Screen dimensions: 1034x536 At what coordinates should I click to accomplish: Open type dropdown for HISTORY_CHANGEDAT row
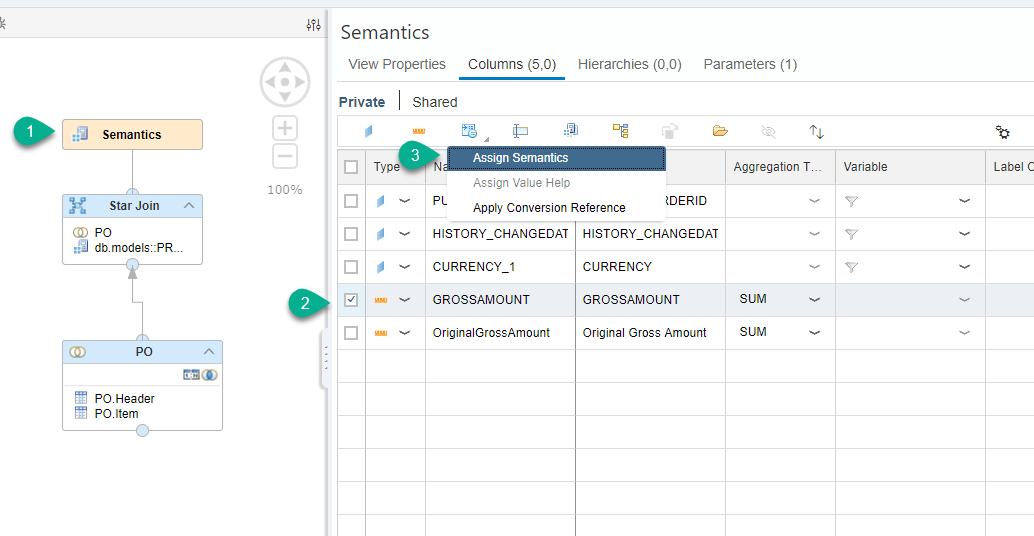404,234
